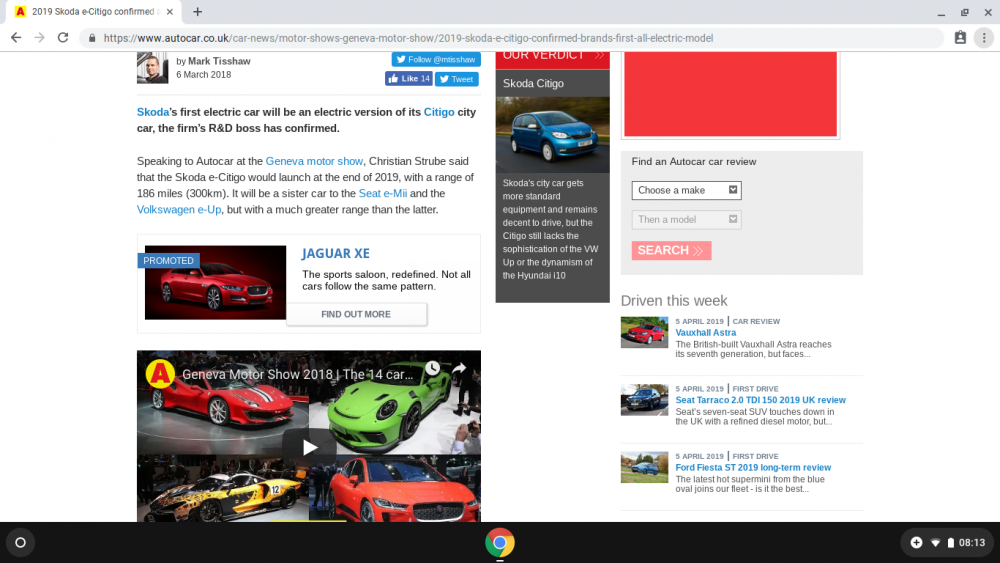The height and width of the screenshot is (563, 1000).
Task: Follow @mtisshaw on Twitter
Action: 436,59
